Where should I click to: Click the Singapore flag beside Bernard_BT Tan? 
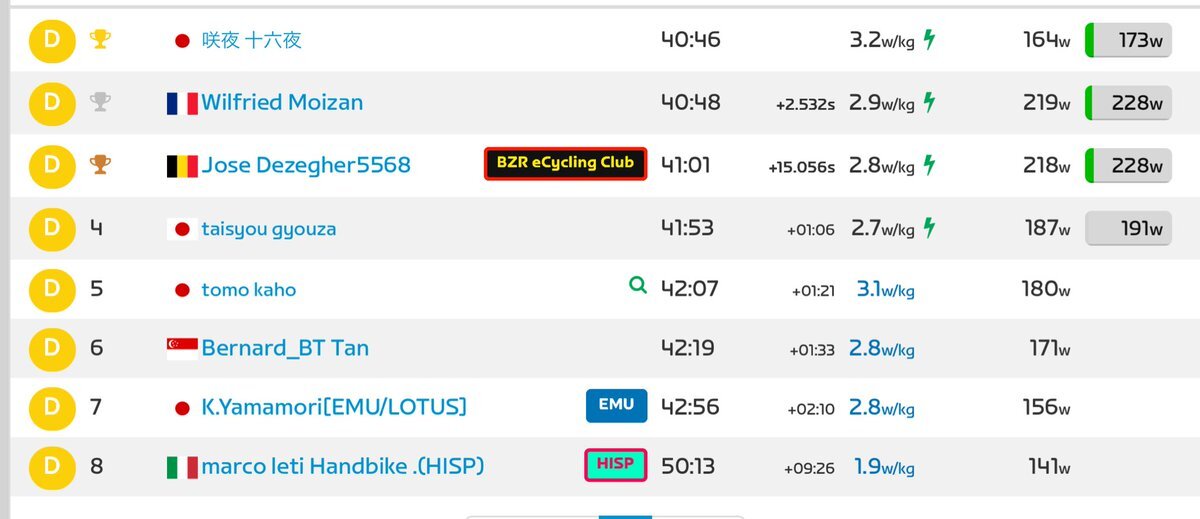click(x=182, y=349)
